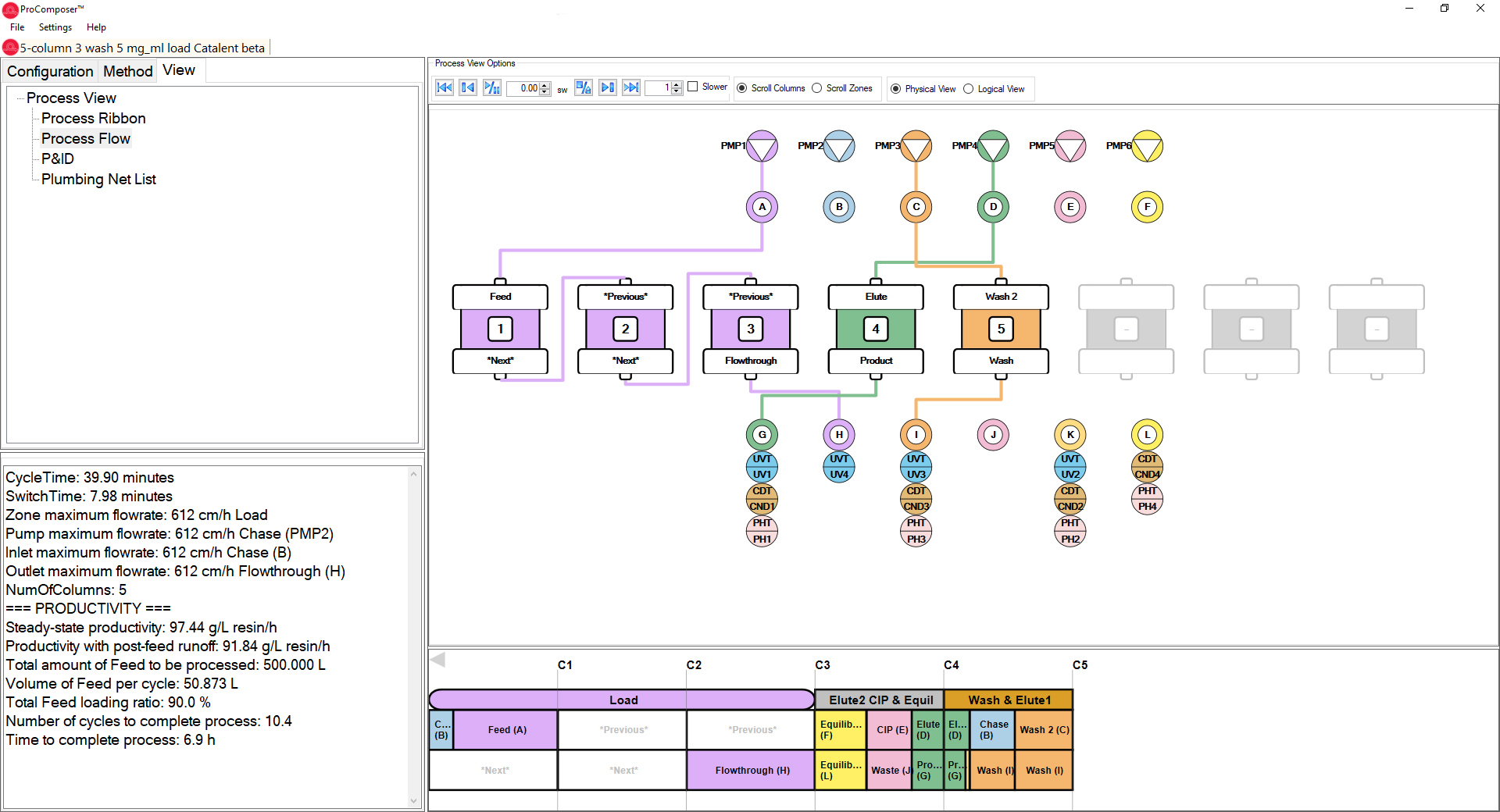Select inlet A circle
This screenshot has height=812, width=1500.
(762, 207)
